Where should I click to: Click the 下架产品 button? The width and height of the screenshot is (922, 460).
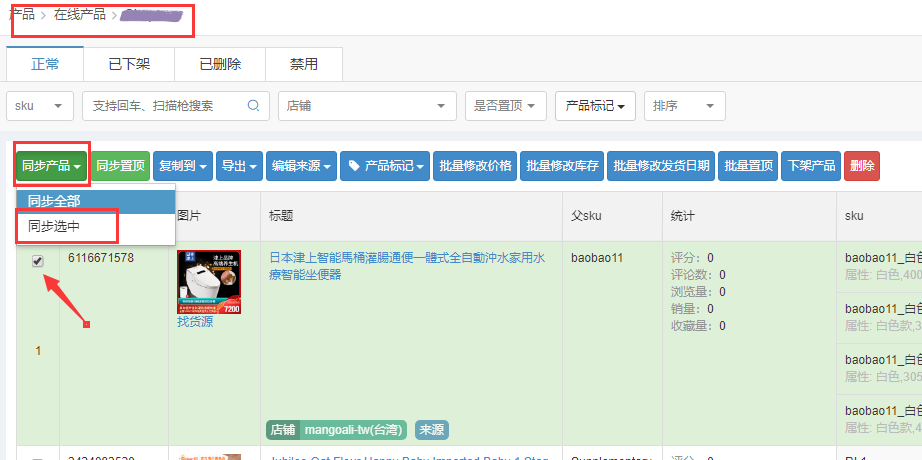click(x=811, y=166)
